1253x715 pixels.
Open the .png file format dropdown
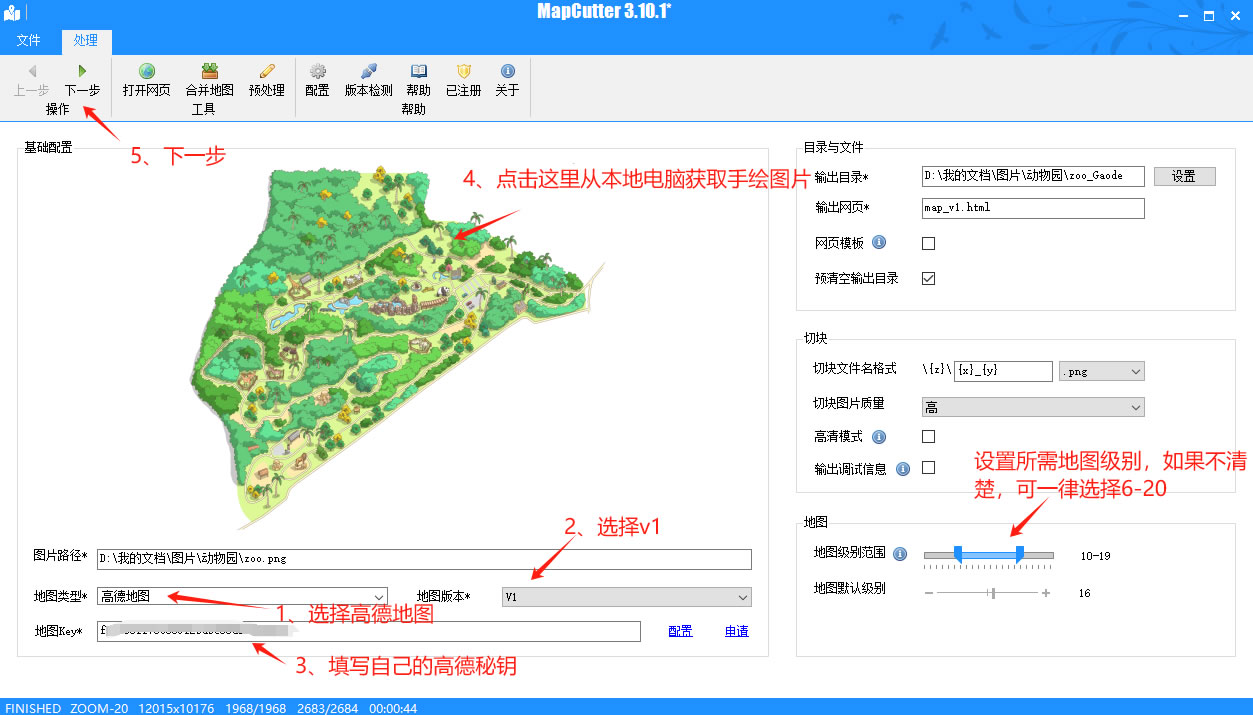tap(1101, 371)
